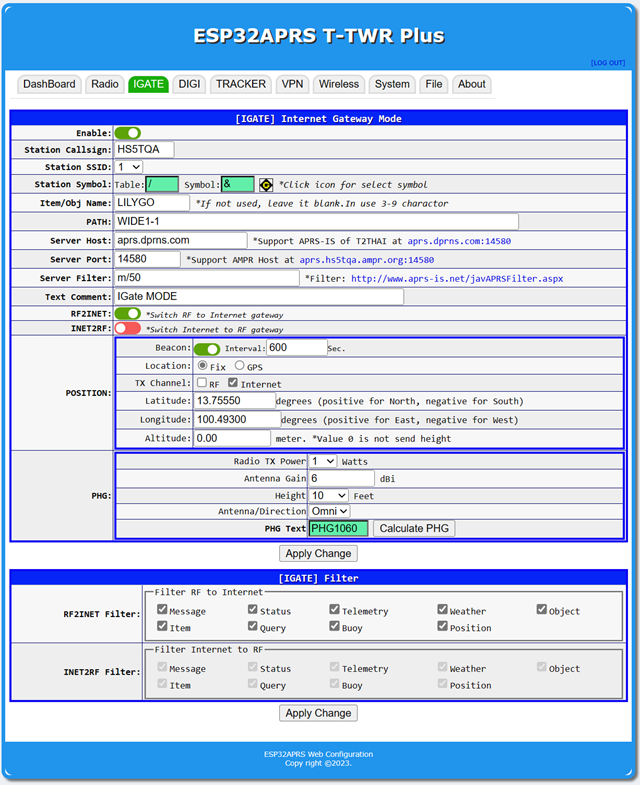The width and height of the screenshot is (640, 786).
Task: Uncheck RF2INET Telemetry filter checkbox
Action: [x=334, y=609]
